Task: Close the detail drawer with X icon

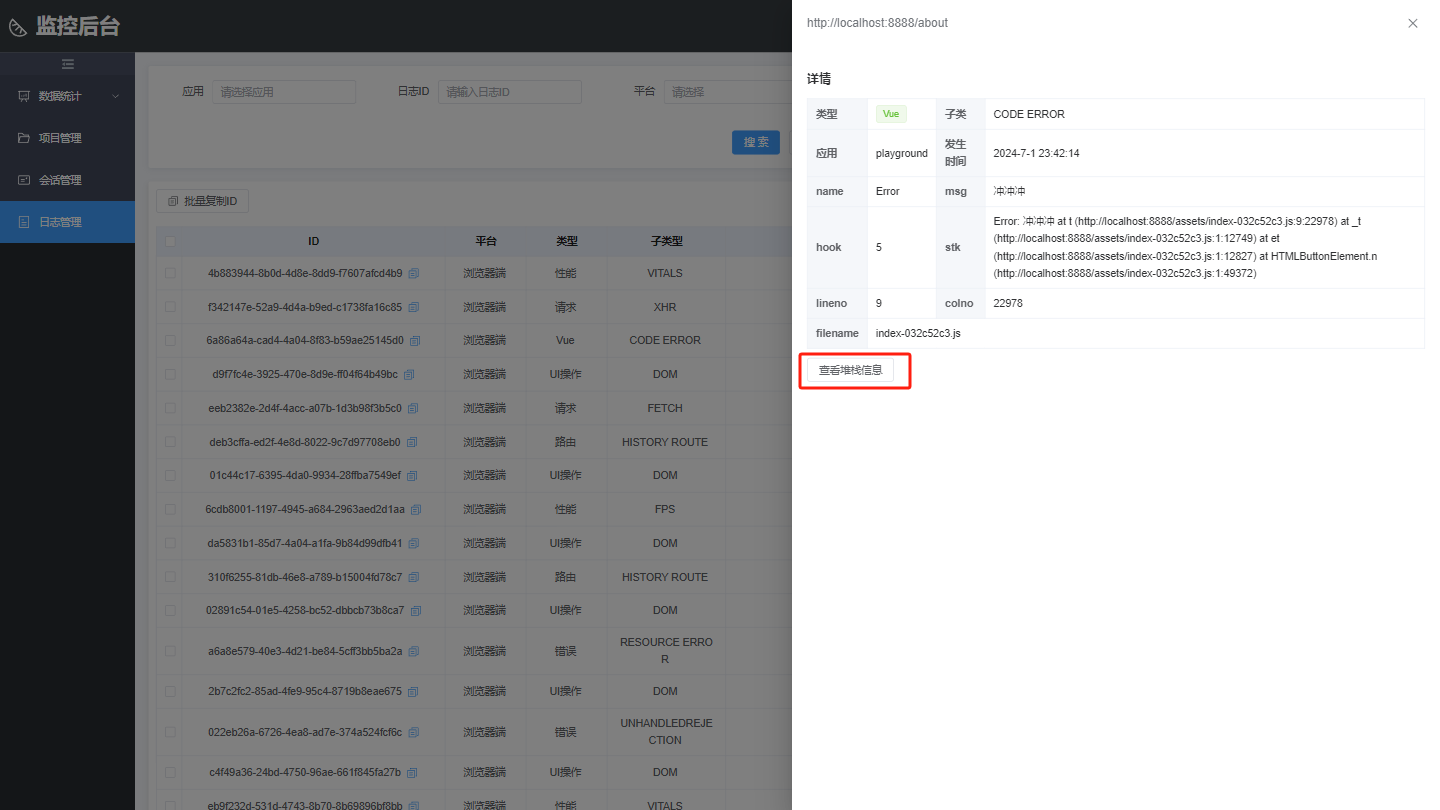Action: point(1412,23)
